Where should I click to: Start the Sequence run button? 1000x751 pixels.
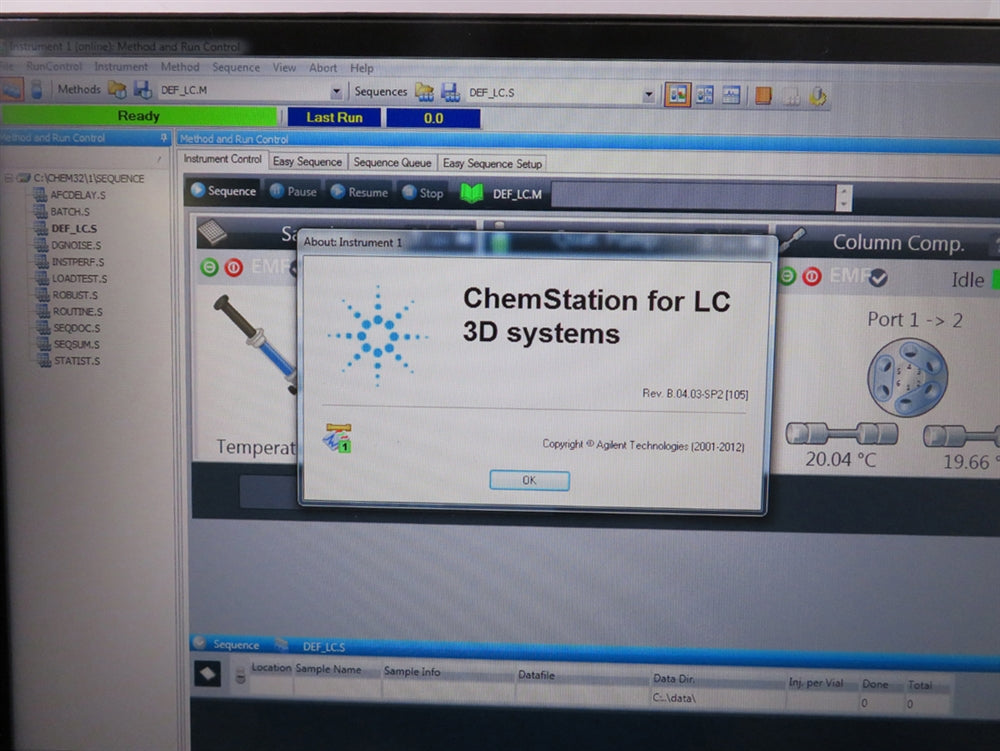tap(223, 191)
